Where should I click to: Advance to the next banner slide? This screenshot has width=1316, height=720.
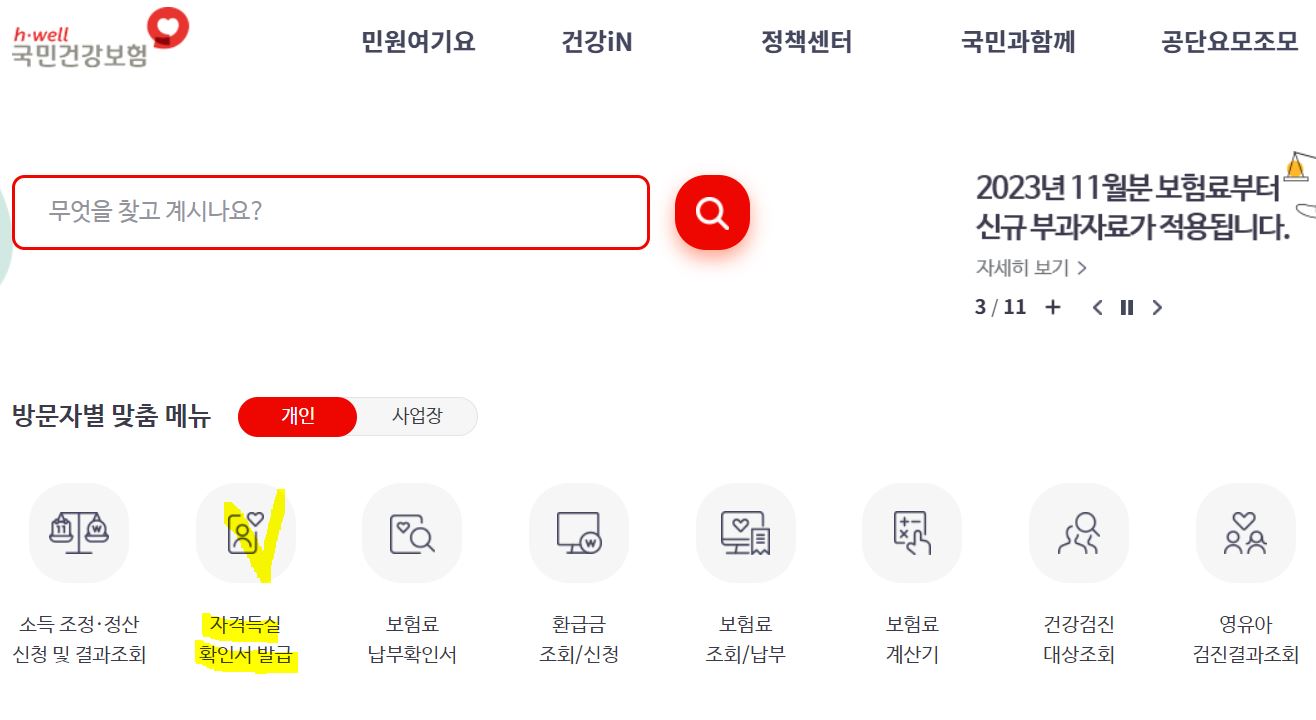tap(1157, 308)
